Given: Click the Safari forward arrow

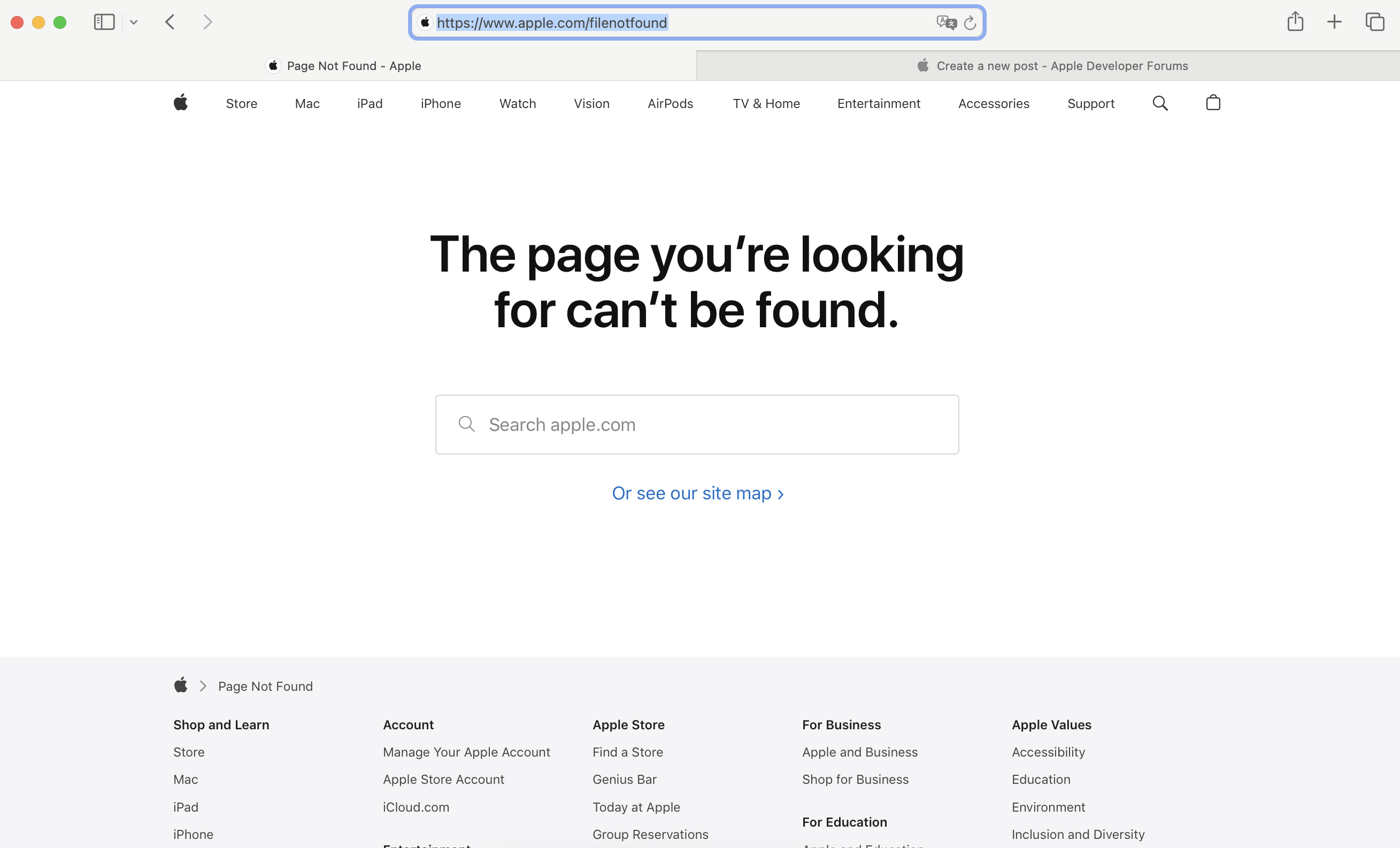Looking at the screenshot, I should [x=208, y=22].
